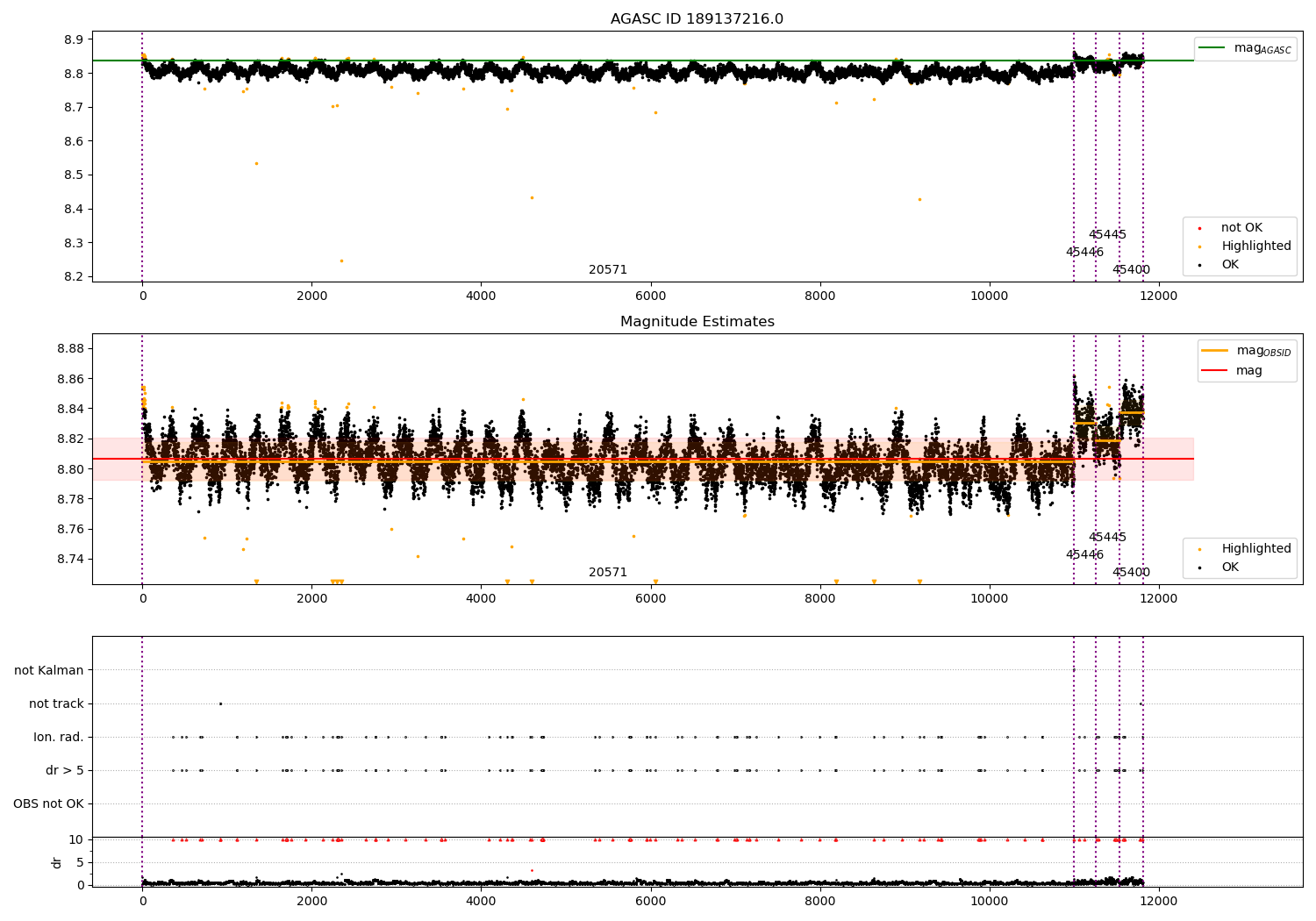Viewport: 1316px width, 921px height.
Task: Click obsid label '45400' in the top plot
Action: click(x=1131, y=270)
